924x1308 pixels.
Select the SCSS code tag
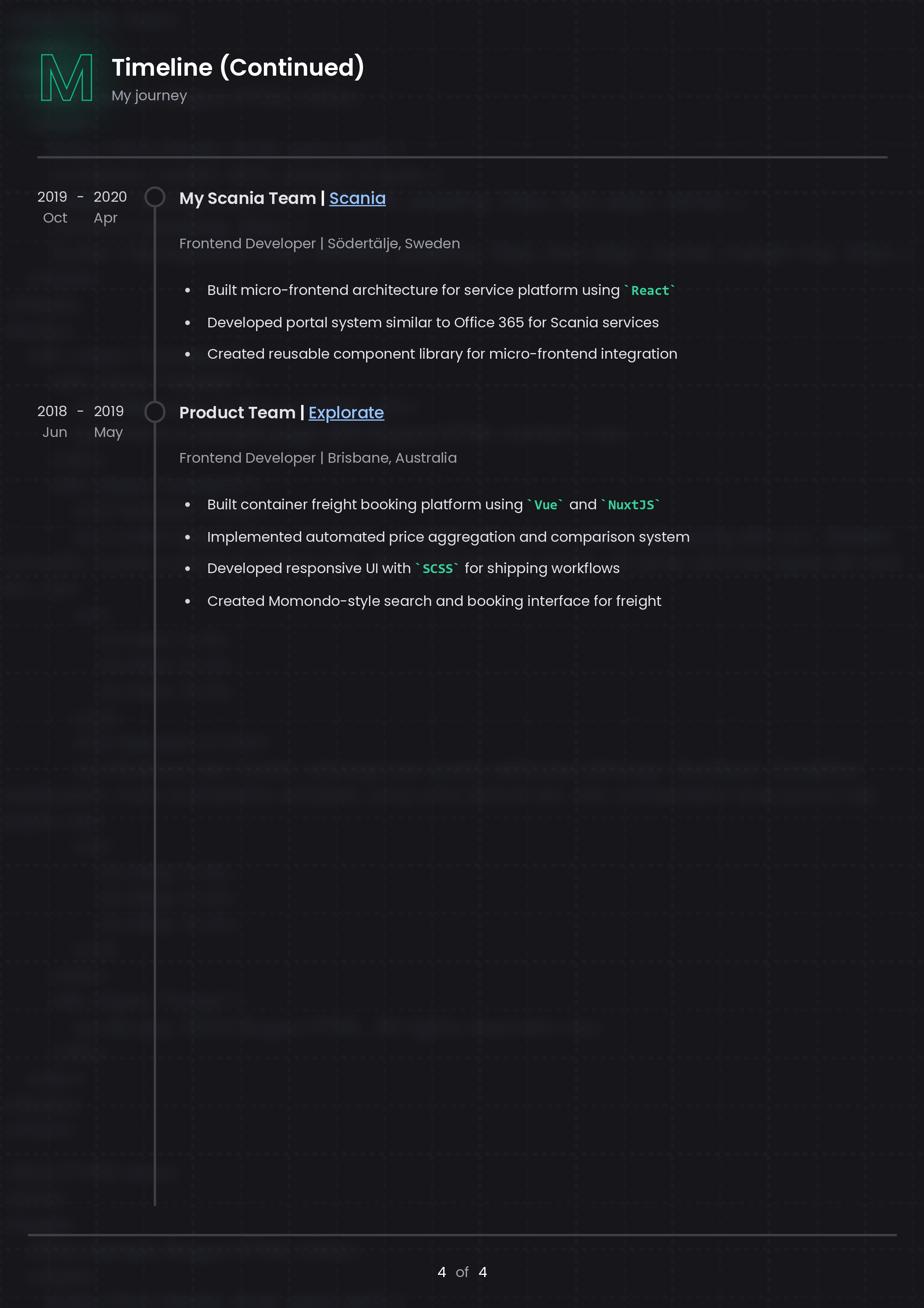point(437,569)
